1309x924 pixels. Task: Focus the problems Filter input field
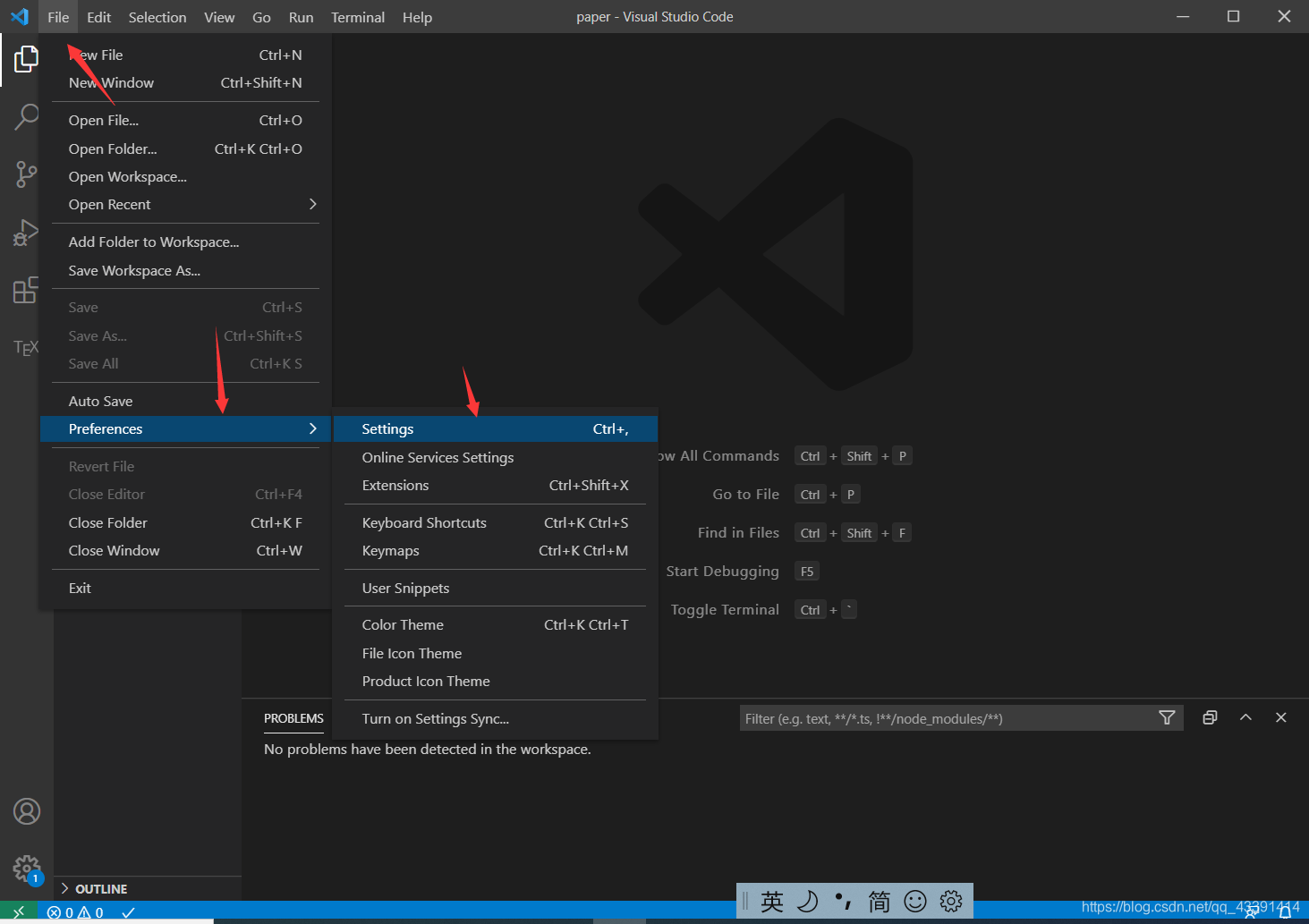948,718
